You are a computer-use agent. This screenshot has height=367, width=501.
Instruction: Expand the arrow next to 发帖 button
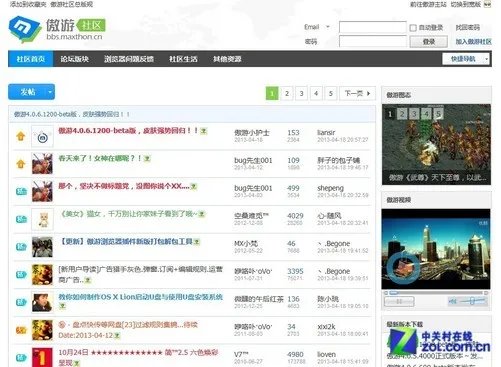click(x=50, y=92)
